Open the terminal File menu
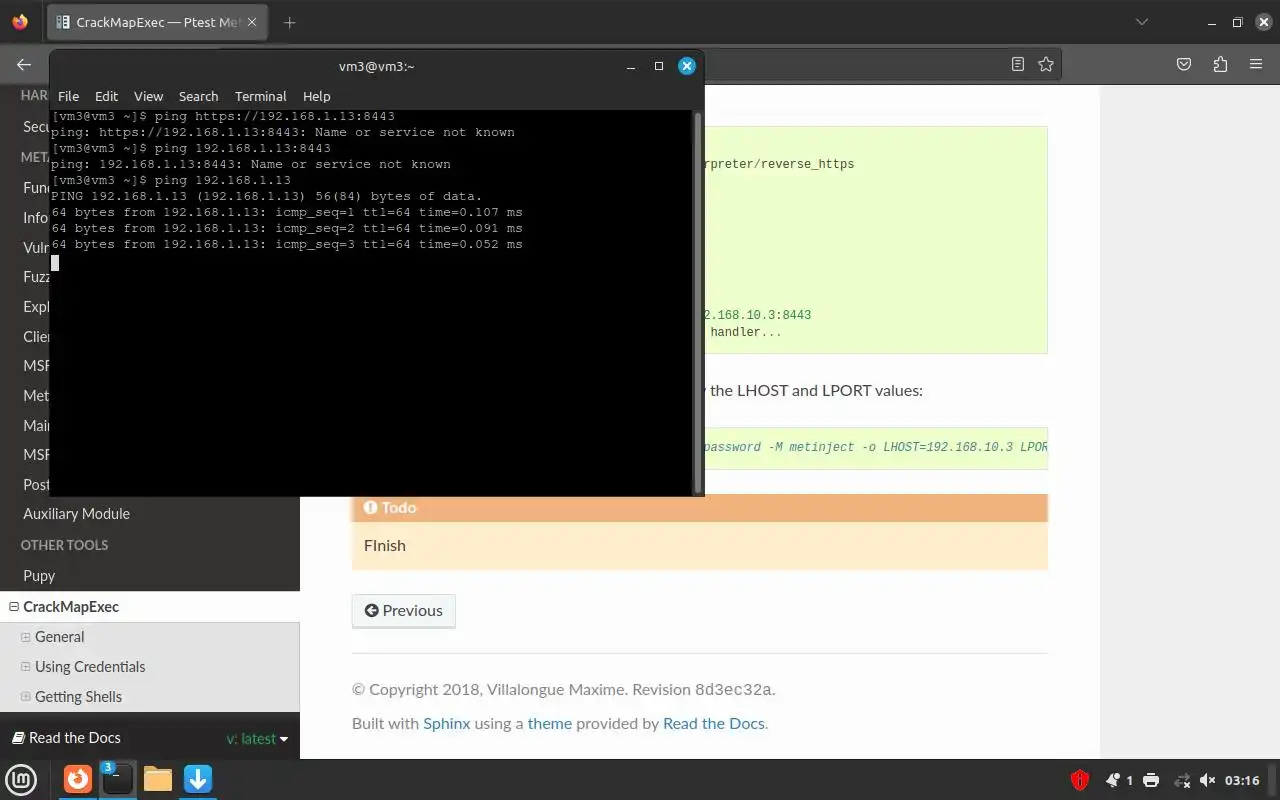Screen dimensions: 1280x800 click(68, 96)
